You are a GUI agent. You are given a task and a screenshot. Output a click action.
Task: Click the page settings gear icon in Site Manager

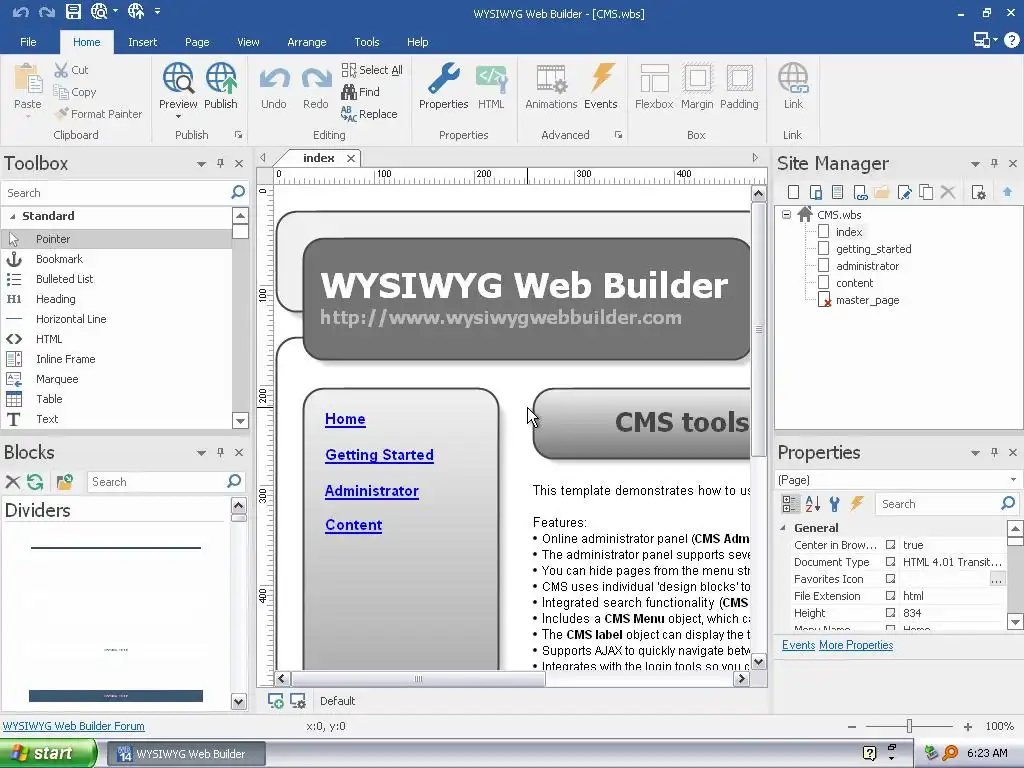point(978,192)
